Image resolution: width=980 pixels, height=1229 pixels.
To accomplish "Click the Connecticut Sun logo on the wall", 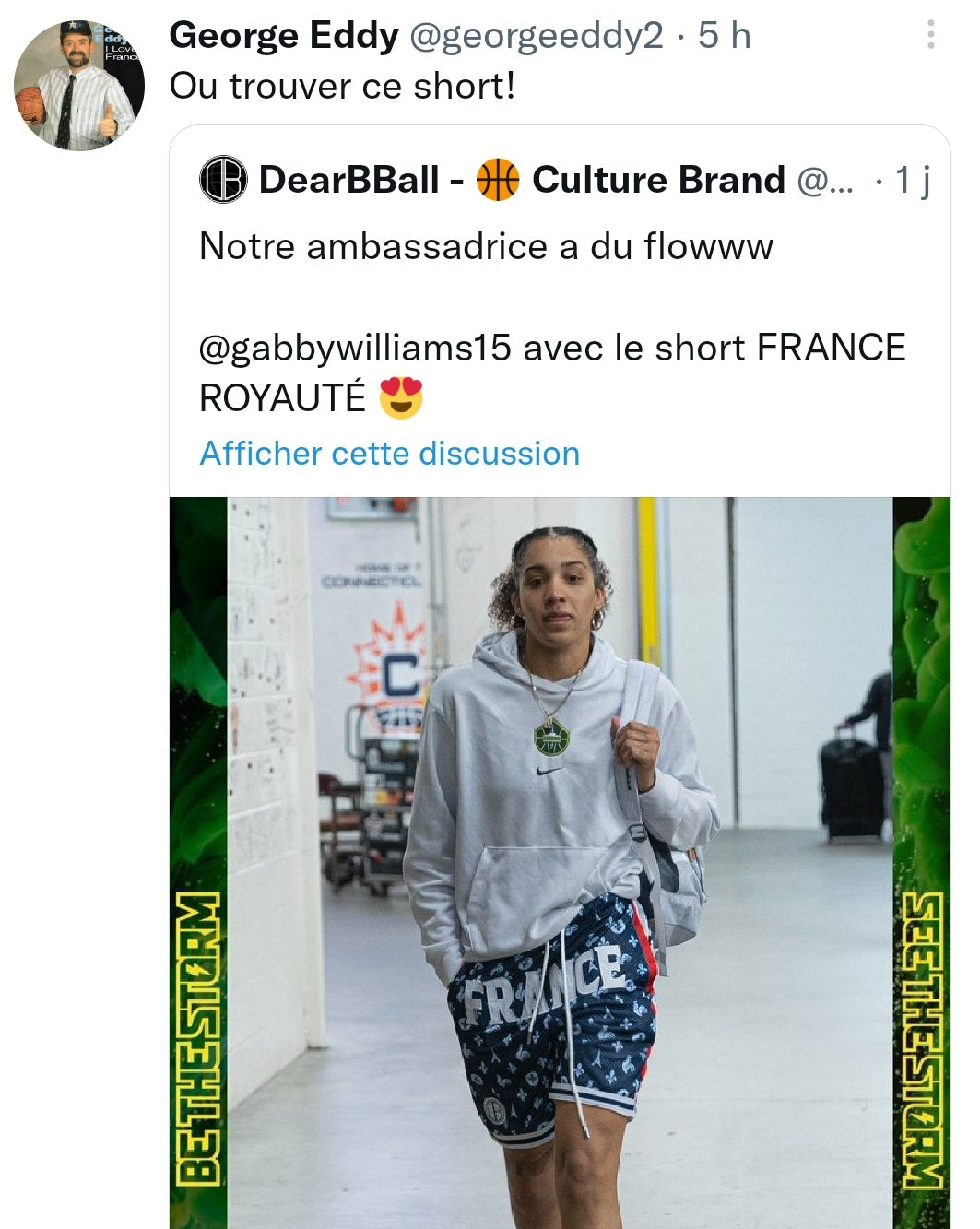I will click(x=395, y=668).
